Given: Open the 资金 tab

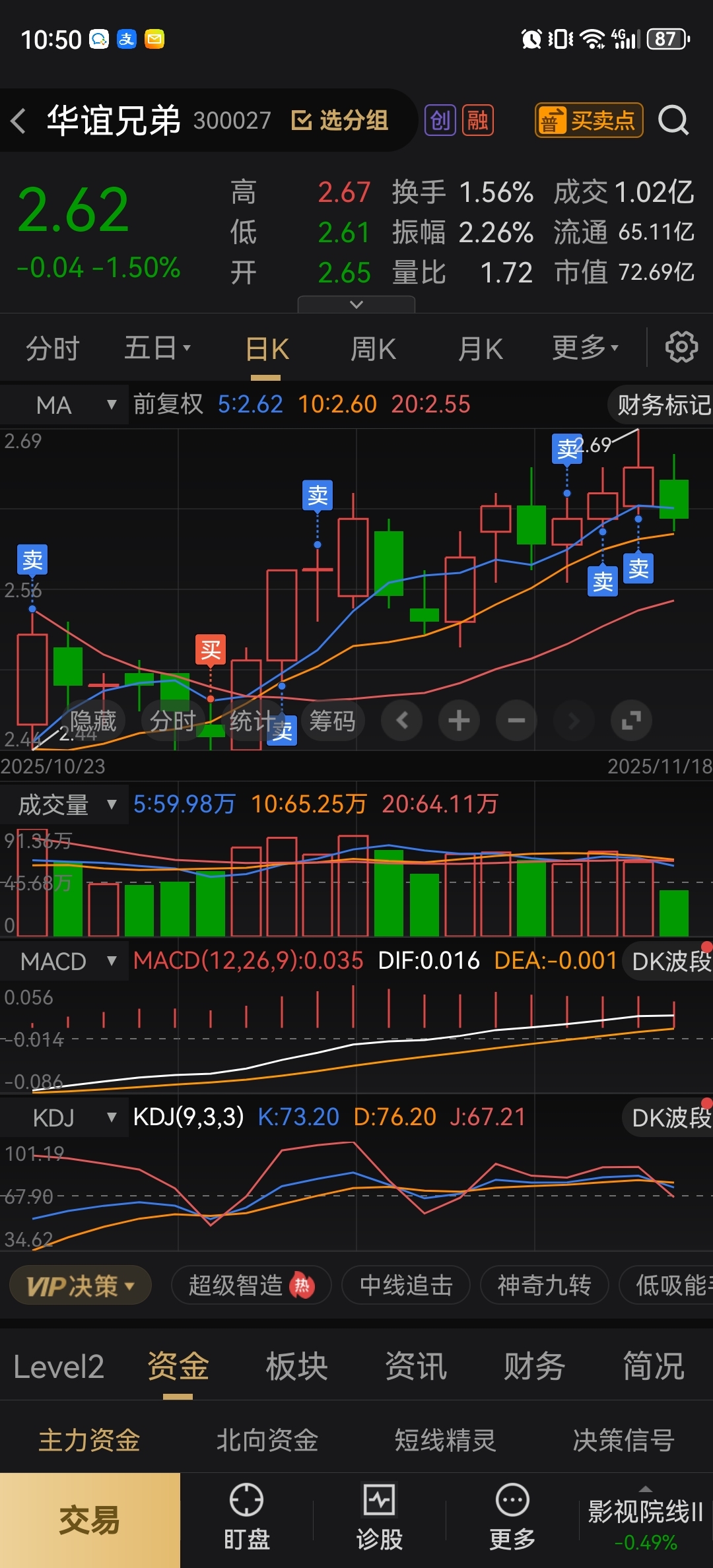Looking at the screenshot, I should (x=178, y=1367).
